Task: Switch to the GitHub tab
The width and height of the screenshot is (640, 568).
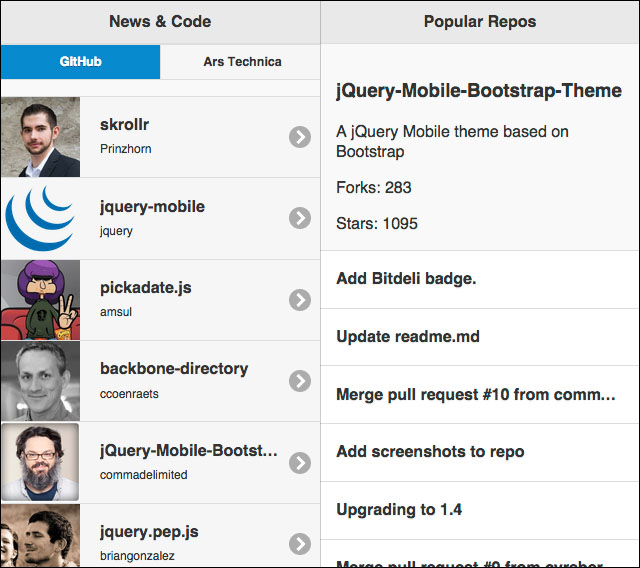Action: point(80,62)
